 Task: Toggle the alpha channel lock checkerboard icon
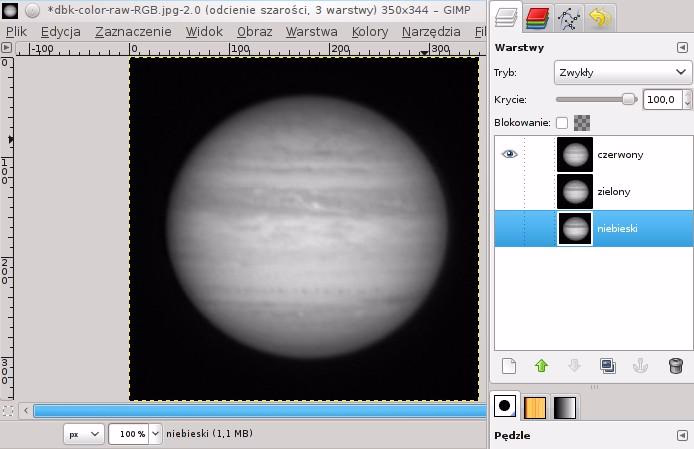click(x=582, y=123)
